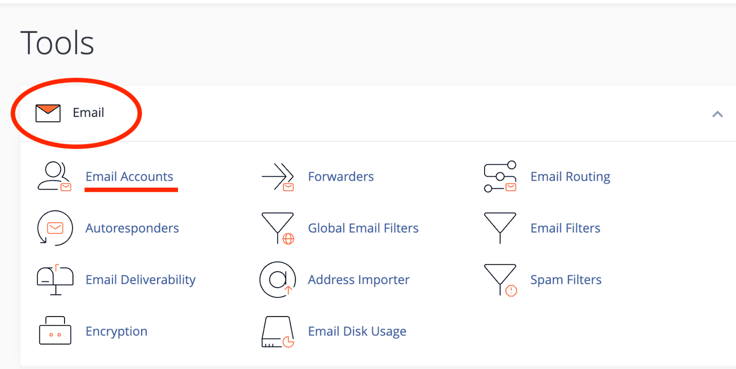Click the Tools page heading
This screenshot has width=736, height=369.
tap(57, 43)
